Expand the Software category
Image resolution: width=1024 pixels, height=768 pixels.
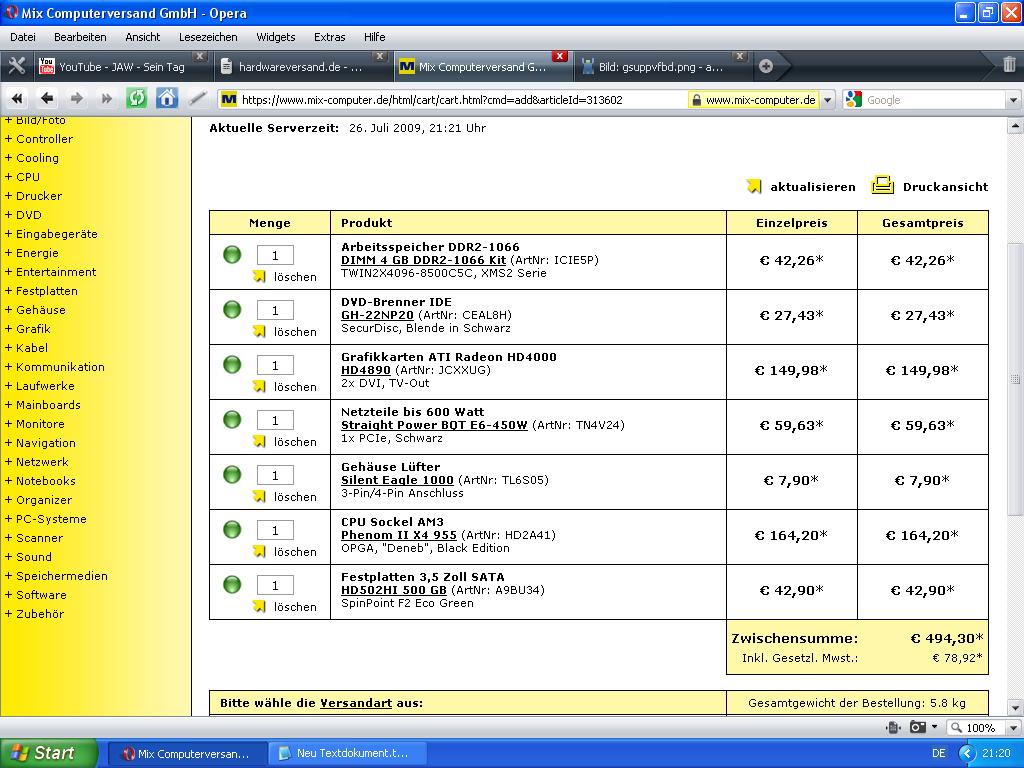[x=36, y=595]
